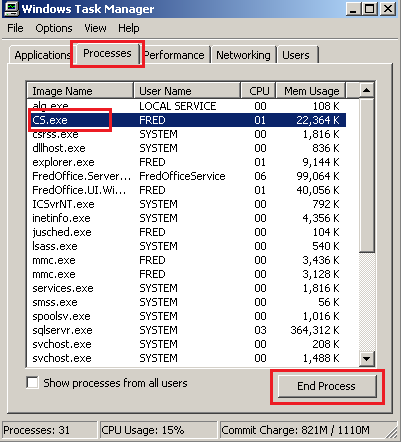
Task: Click the Task Manager title bar icon
Action: [x=11, y=9]
